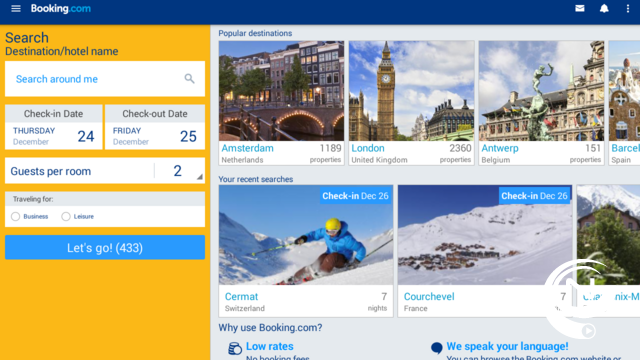Open the Check-out Date picker
This screenshot has width=640, height=360.
[155, 127]
